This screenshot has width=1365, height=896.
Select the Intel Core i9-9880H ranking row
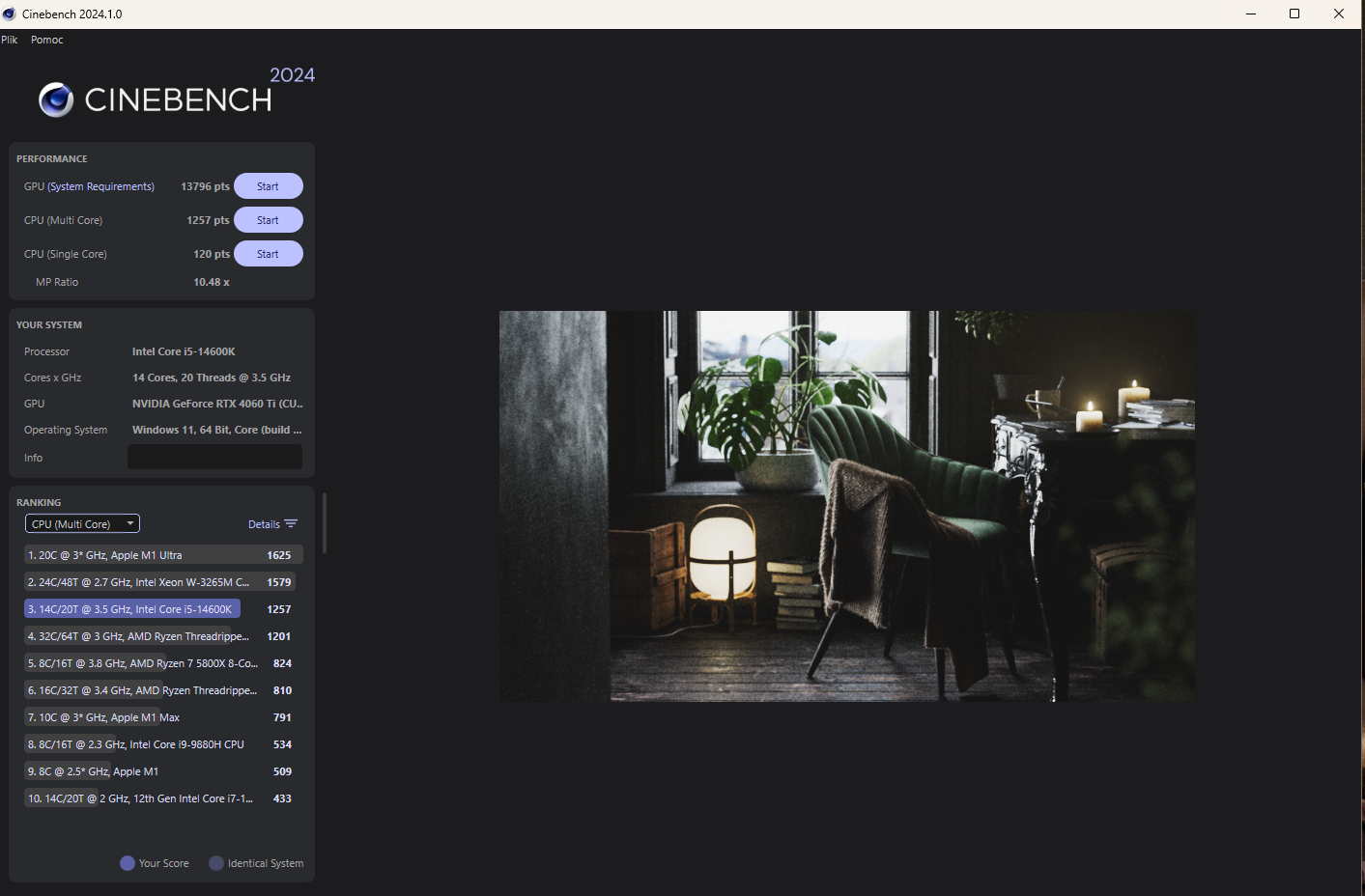(x=163, y=744)
